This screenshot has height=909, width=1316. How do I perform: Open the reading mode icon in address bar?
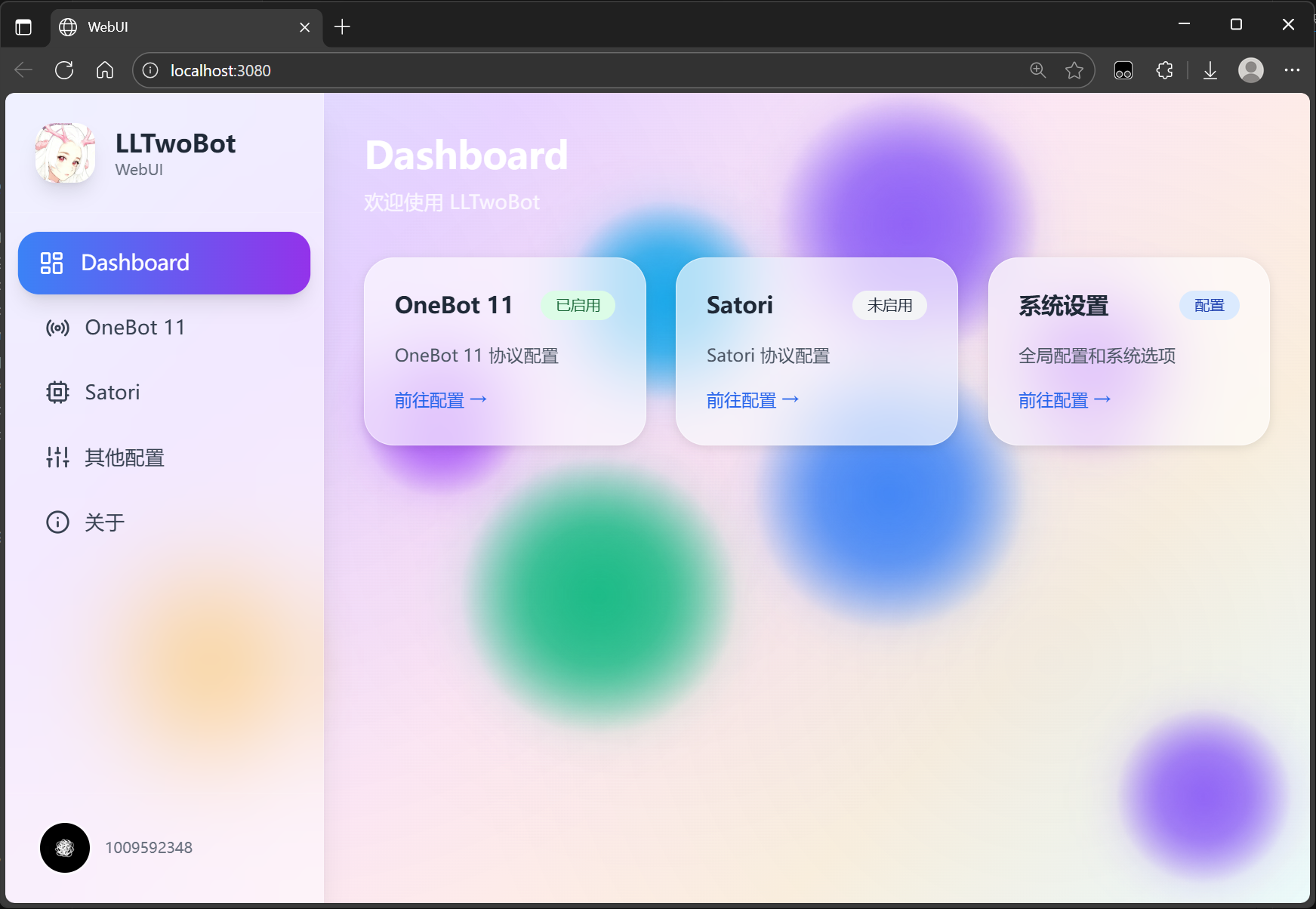(x=1123, y=69)
